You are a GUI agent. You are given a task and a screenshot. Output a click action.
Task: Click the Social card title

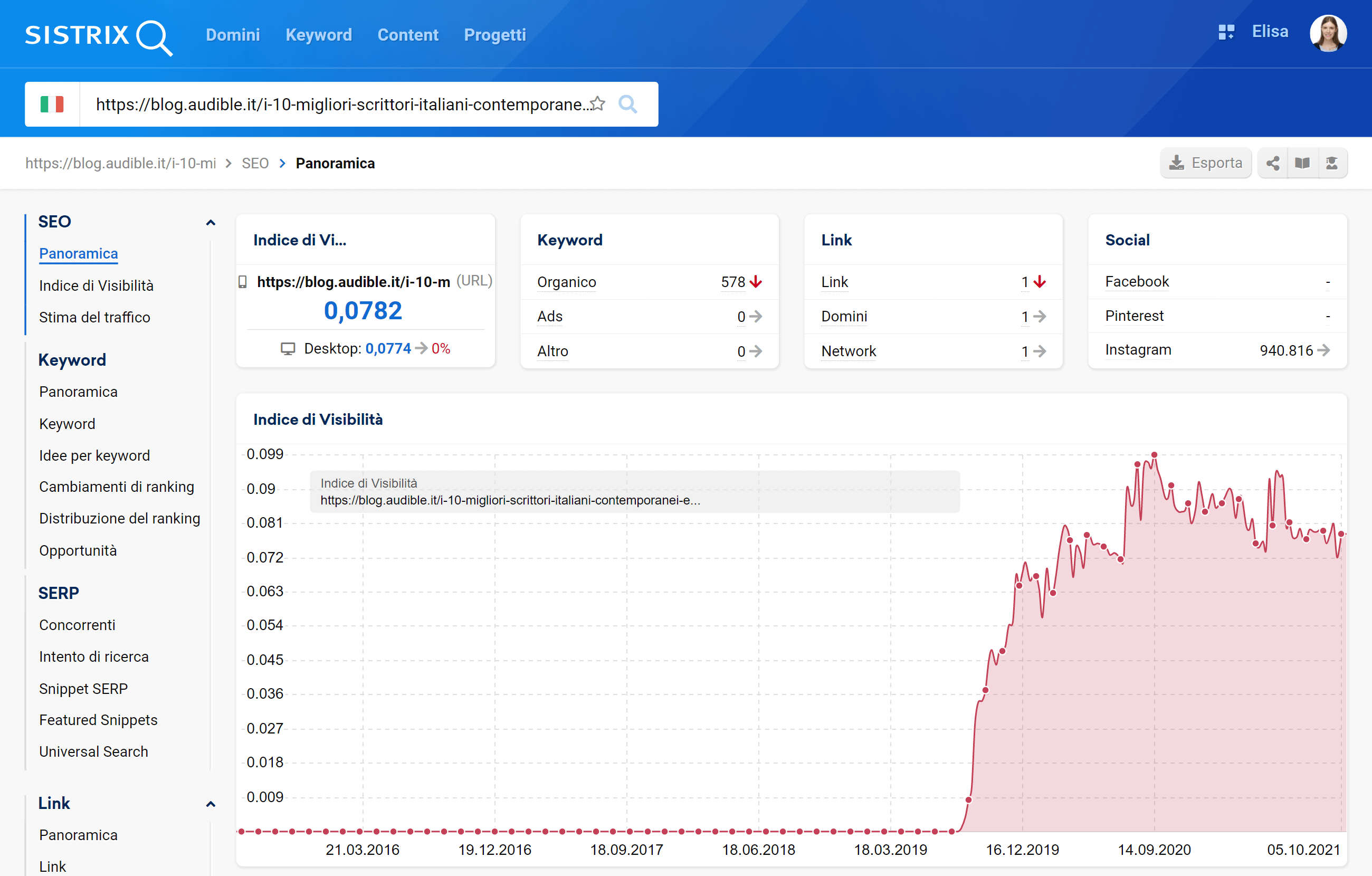click(1127, 240)
